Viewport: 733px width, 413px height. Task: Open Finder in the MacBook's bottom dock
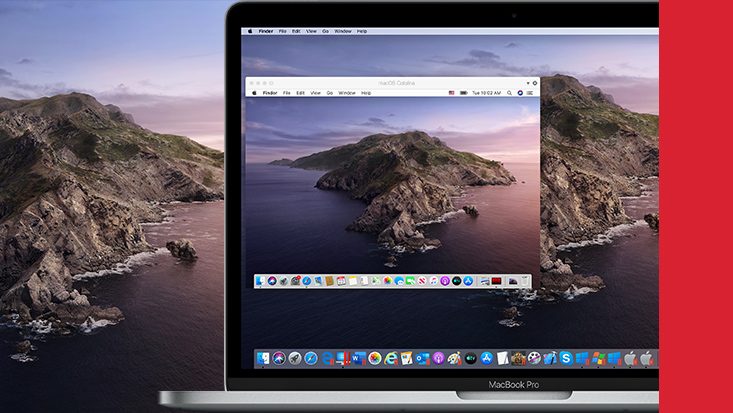pyautogui.click(x=263, y=358)
